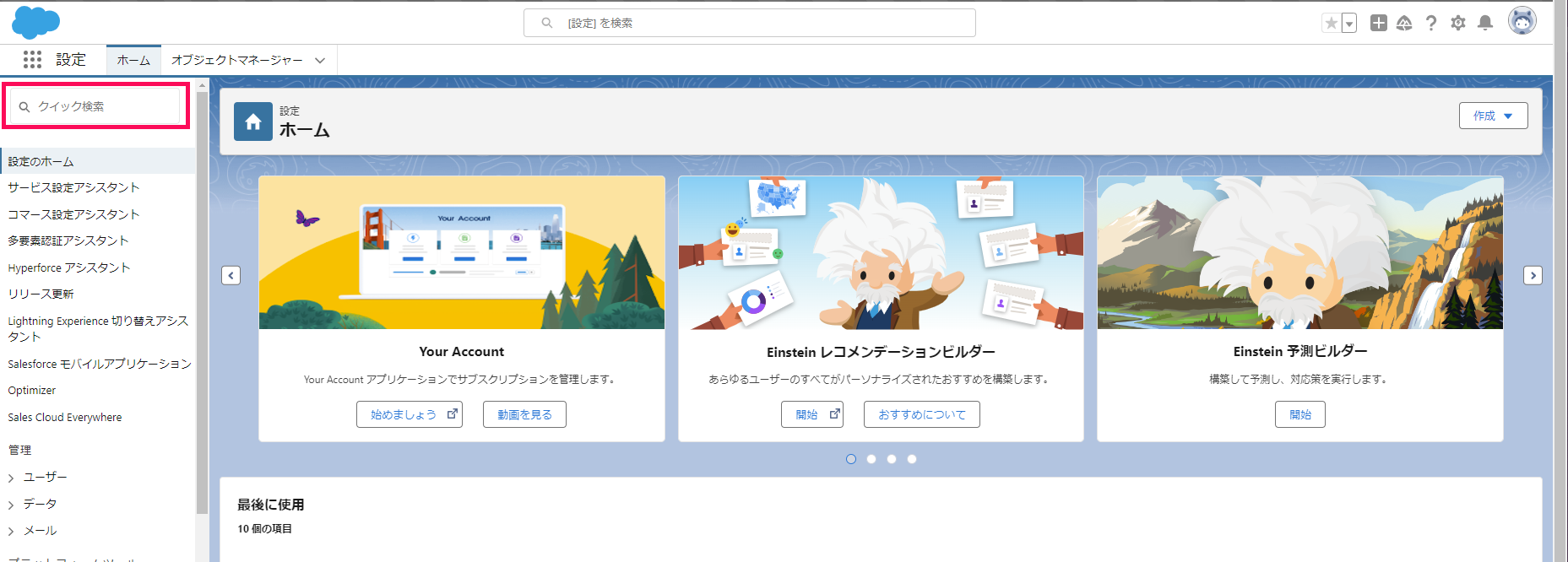
Task: Open Salesforce モバイルアプリケーション in sidebar
Action: point(100,364)
